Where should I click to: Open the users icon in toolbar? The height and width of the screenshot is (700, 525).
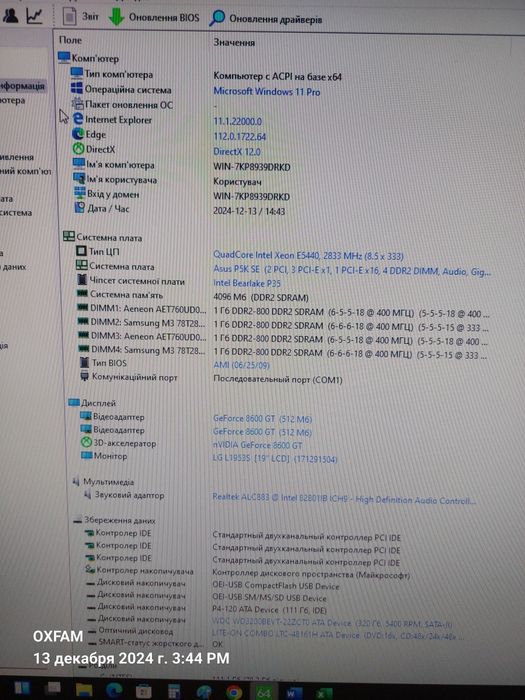(x=10, y=15)
